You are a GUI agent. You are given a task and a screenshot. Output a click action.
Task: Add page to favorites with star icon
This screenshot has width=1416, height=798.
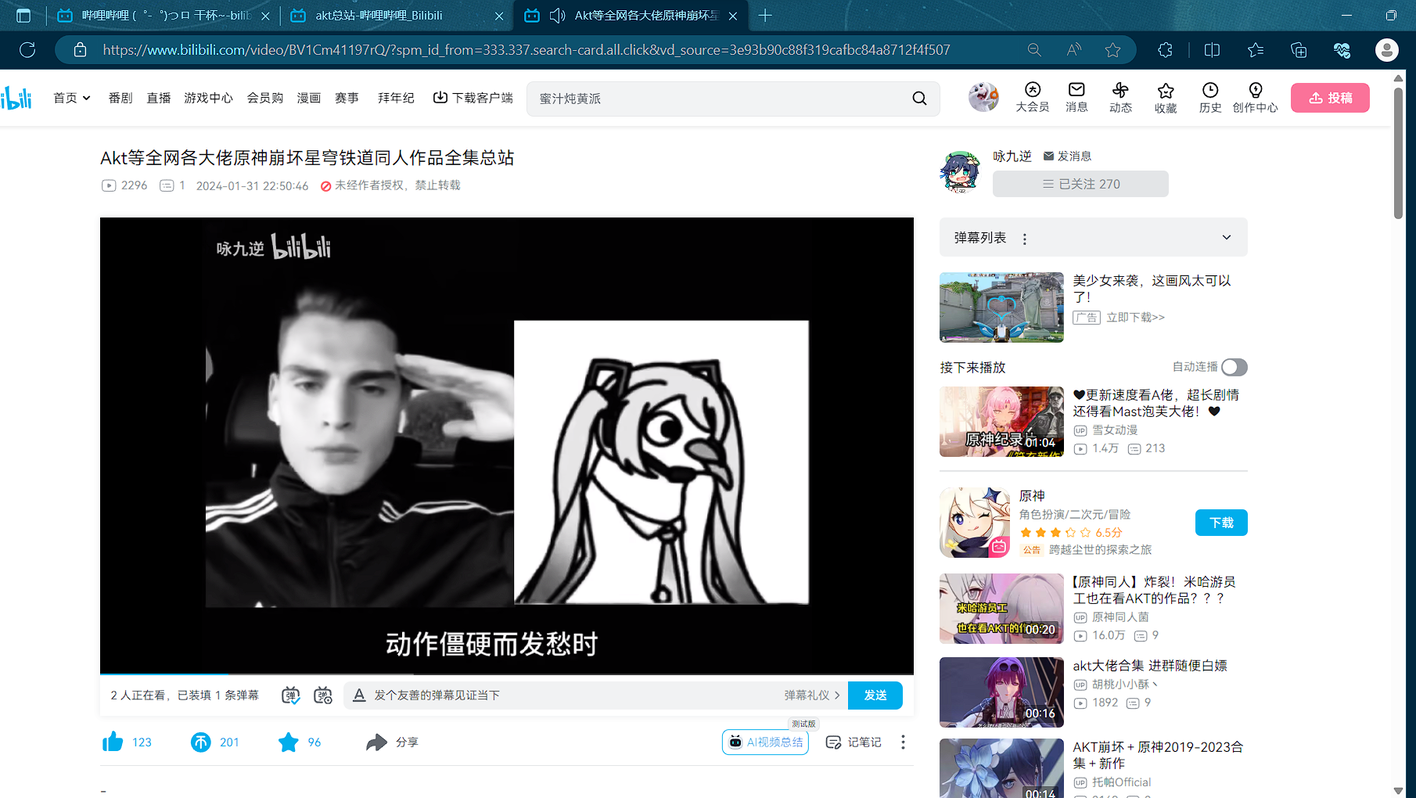(1113, 50)
